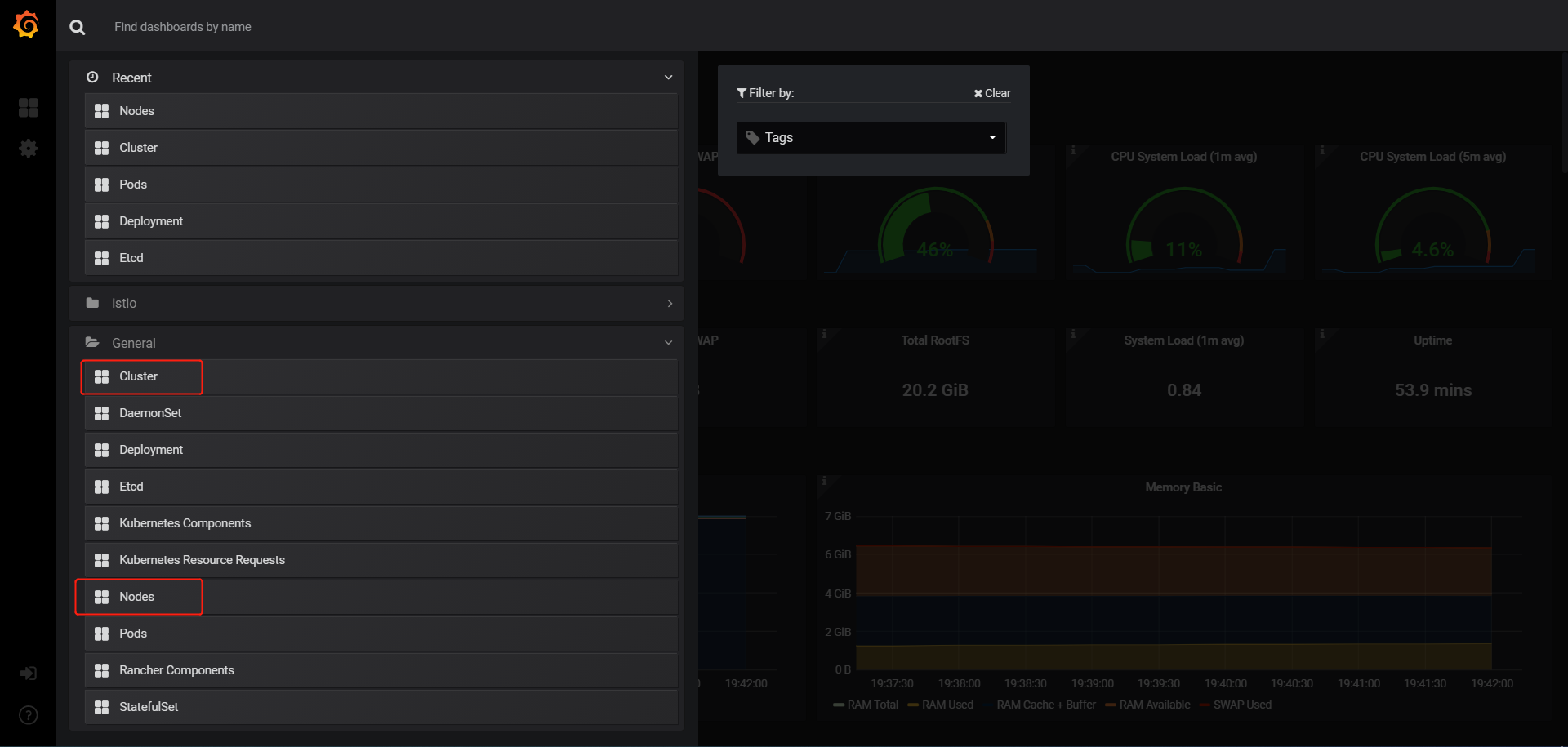Click the istio folder icon
The width and height of the screenshot is (1568, 747).
click(x=92, y=303)
